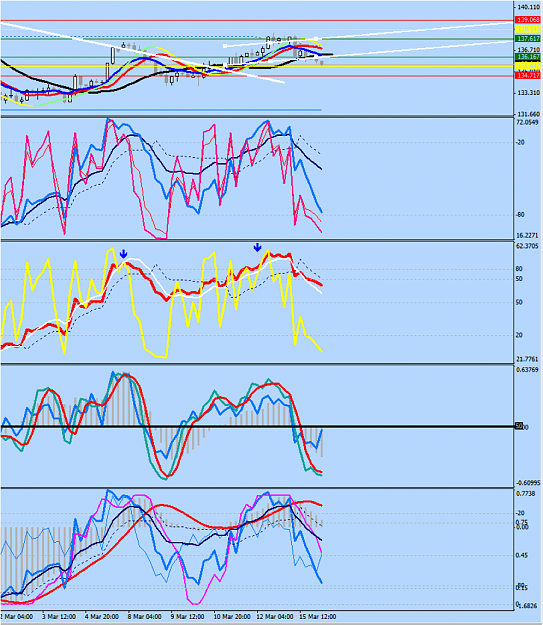Click the 140.110 price axis value
The width and height of the screenshot is (543, 625).
(529, 7)
